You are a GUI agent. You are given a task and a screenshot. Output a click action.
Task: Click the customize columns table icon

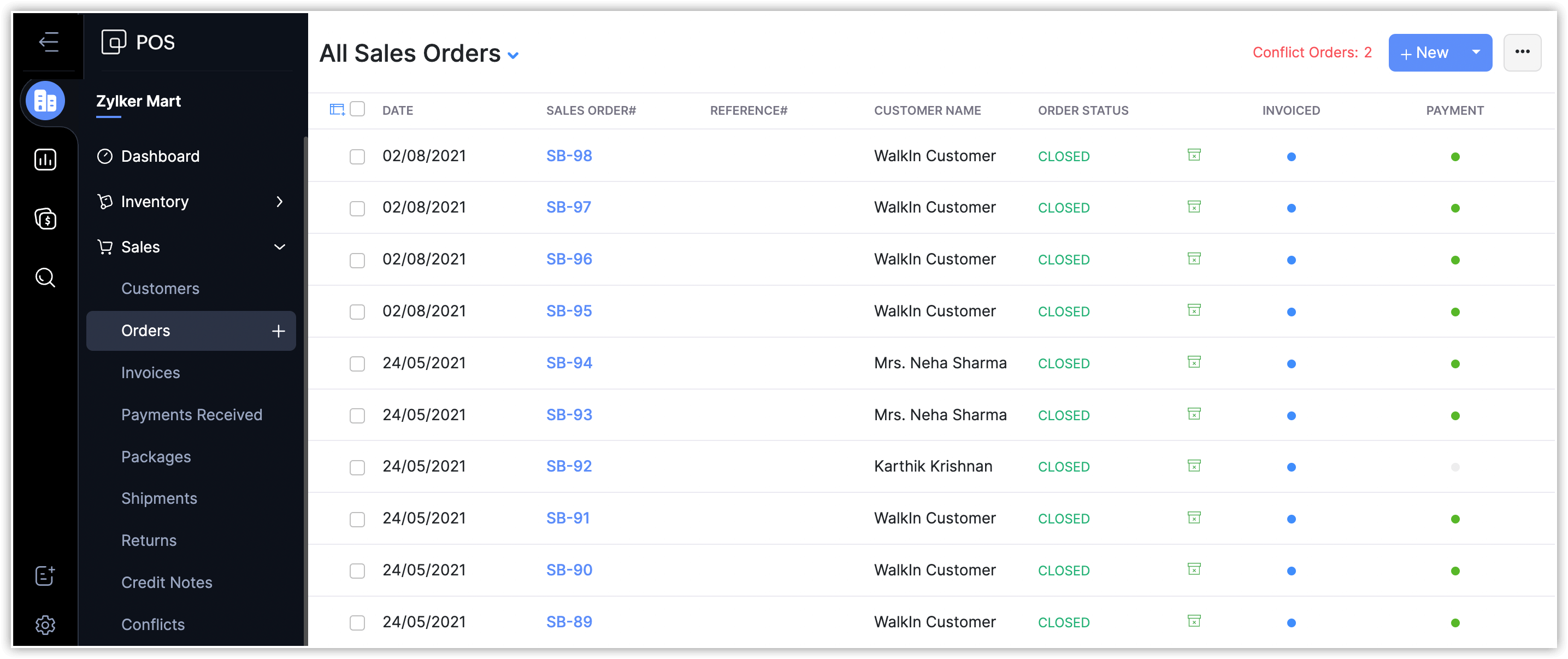tap(337, 110)
